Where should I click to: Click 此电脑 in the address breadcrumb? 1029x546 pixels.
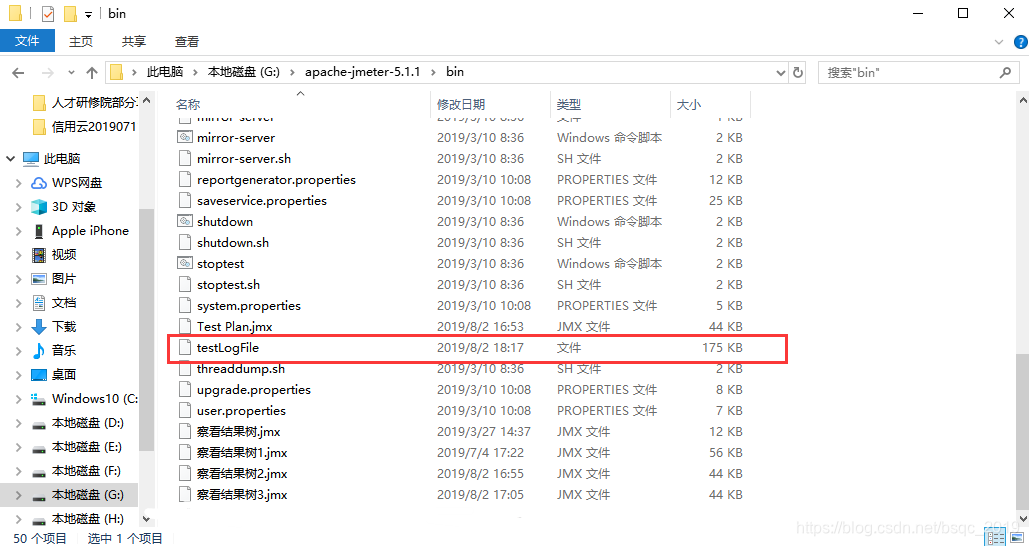coord(165,72)
